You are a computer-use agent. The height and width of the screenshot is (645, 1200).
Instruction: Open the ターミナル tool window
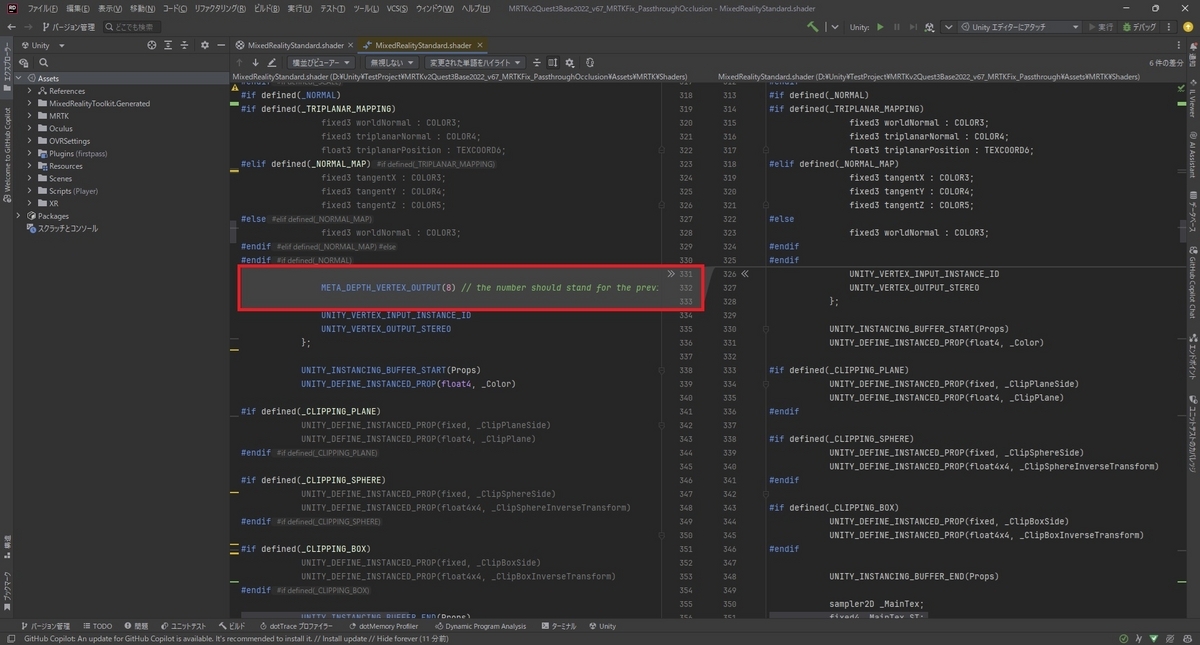[558, 626]
